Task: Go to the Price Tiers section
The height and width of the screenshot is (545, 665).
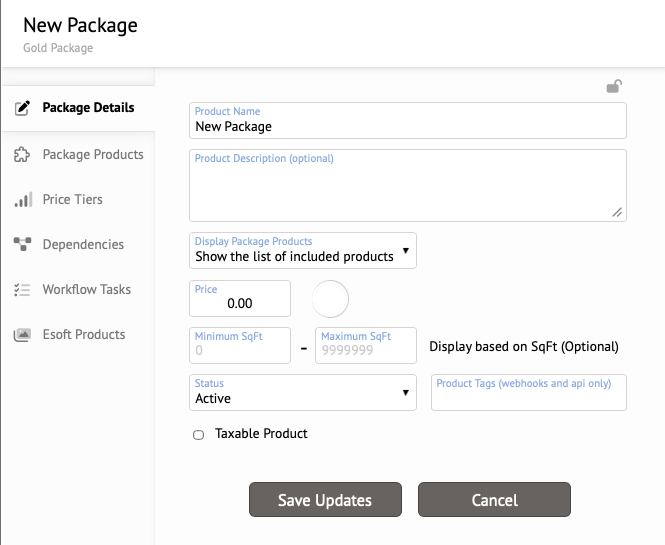Action: click(x=78, y=199)
